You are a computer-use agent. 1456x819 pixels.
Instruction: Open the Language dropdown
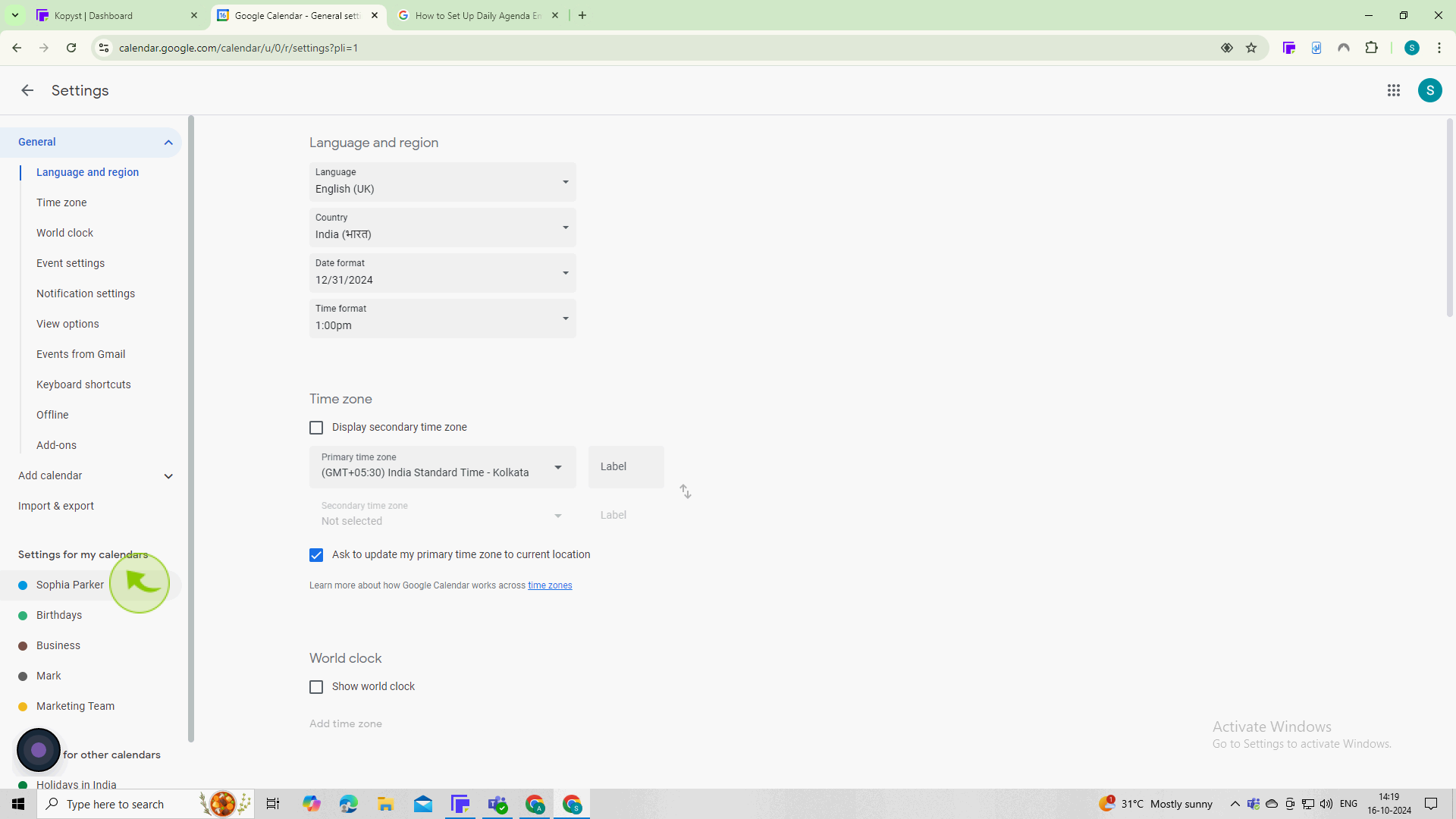tap(442, 182)
